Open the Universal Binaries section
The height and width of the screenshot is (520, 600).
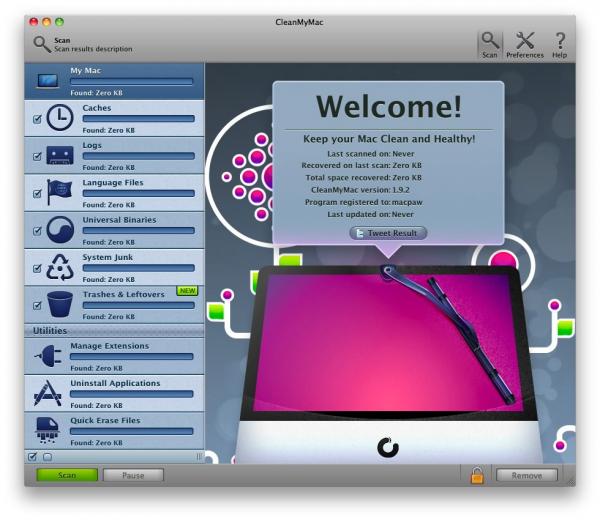coord(114,230)
